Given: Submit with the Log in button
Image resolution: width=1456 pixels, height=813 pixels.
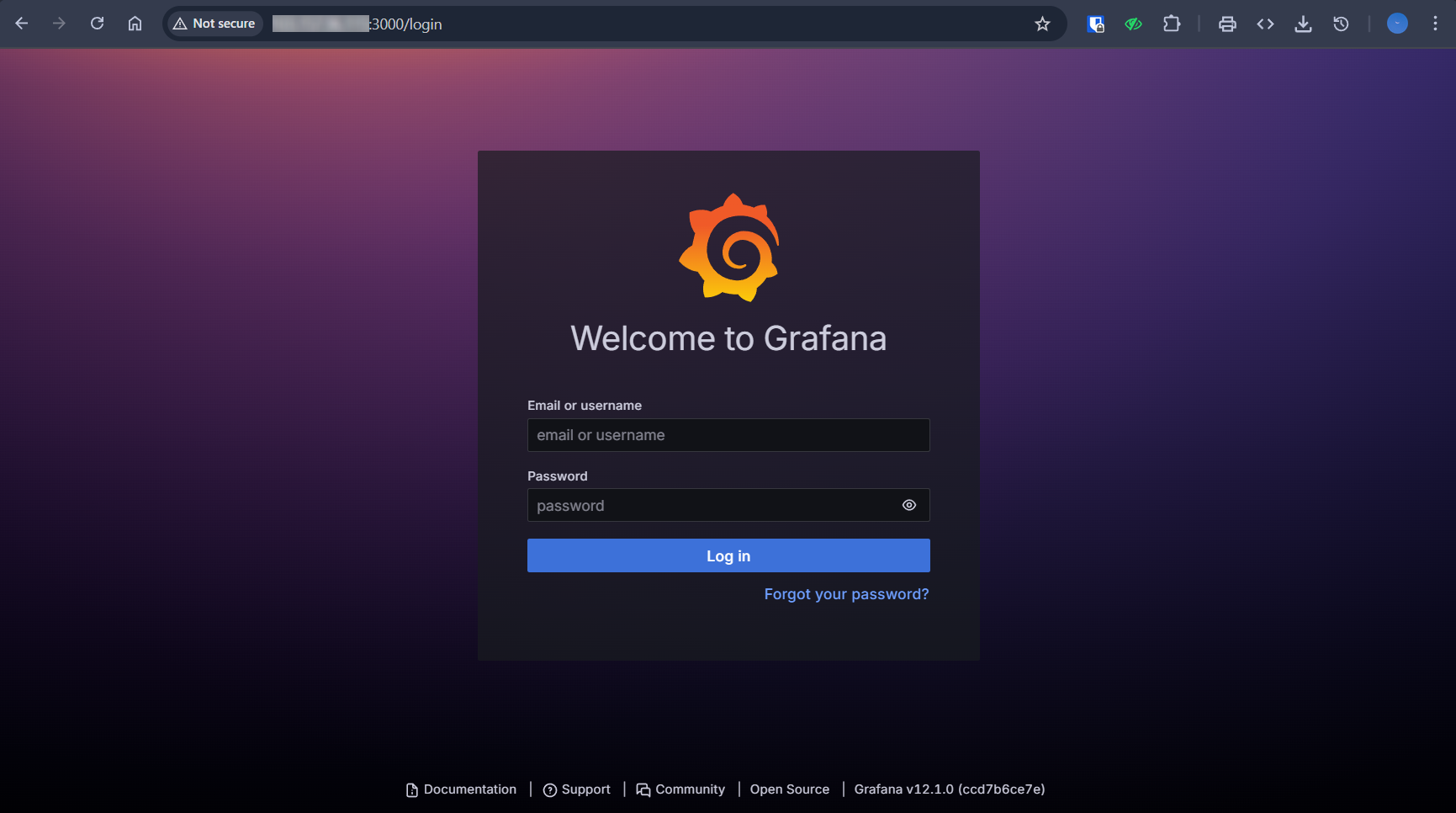Looking at the screenshot, I should 728,555.
